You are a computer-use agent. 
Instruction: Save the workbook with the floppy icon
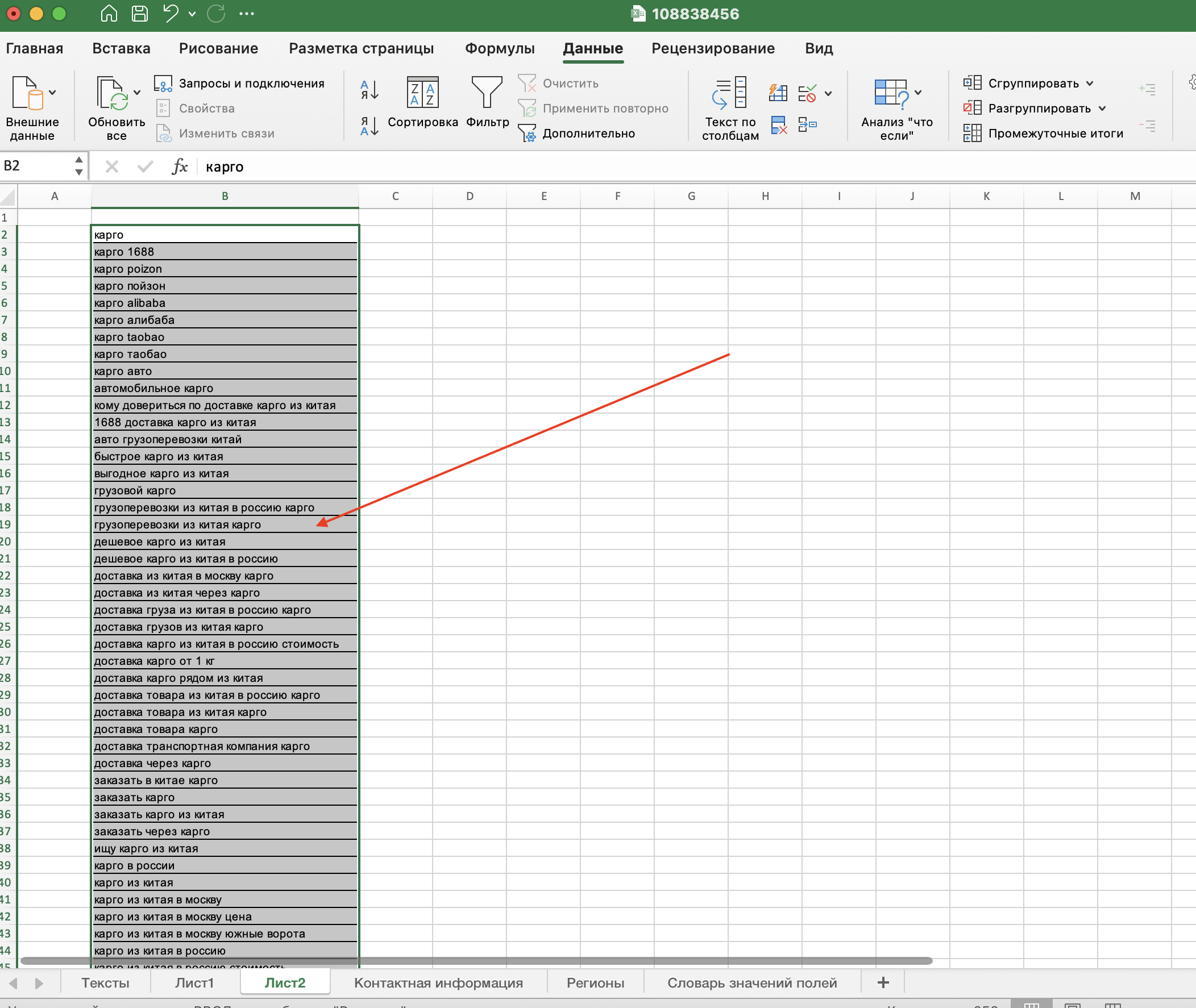tap(139, 14)
